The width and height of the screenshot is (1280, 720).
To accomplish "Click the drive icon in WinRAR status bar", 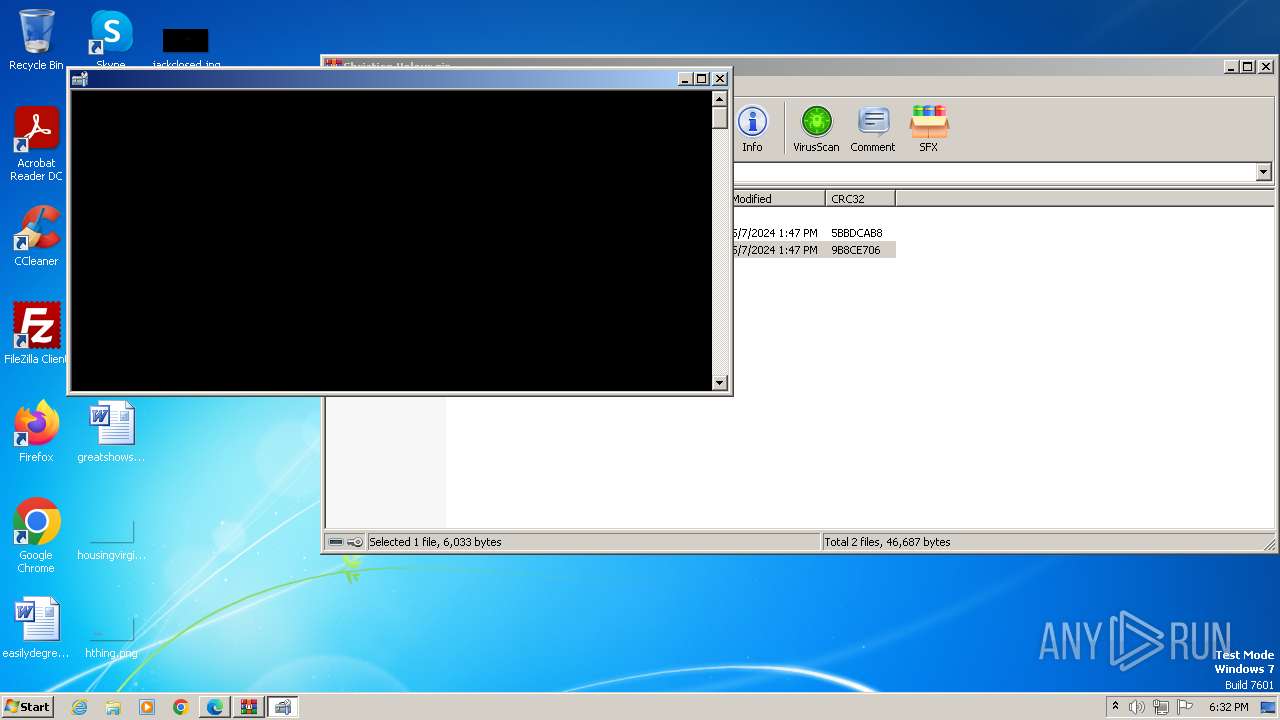I will [336, 542].
